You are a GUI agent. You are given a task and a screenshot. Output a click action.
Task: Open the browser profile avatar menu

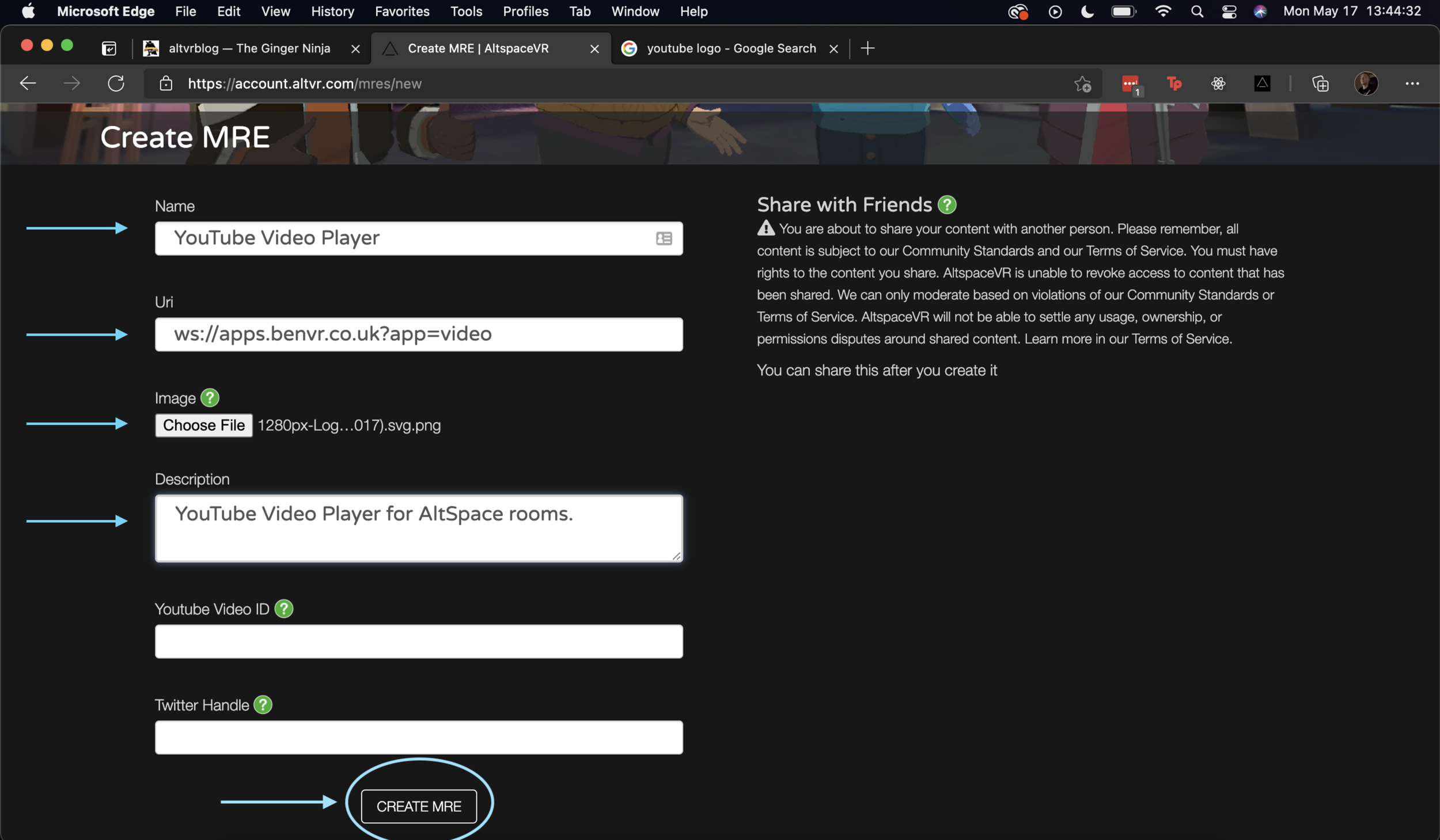tap(1366, 83)
